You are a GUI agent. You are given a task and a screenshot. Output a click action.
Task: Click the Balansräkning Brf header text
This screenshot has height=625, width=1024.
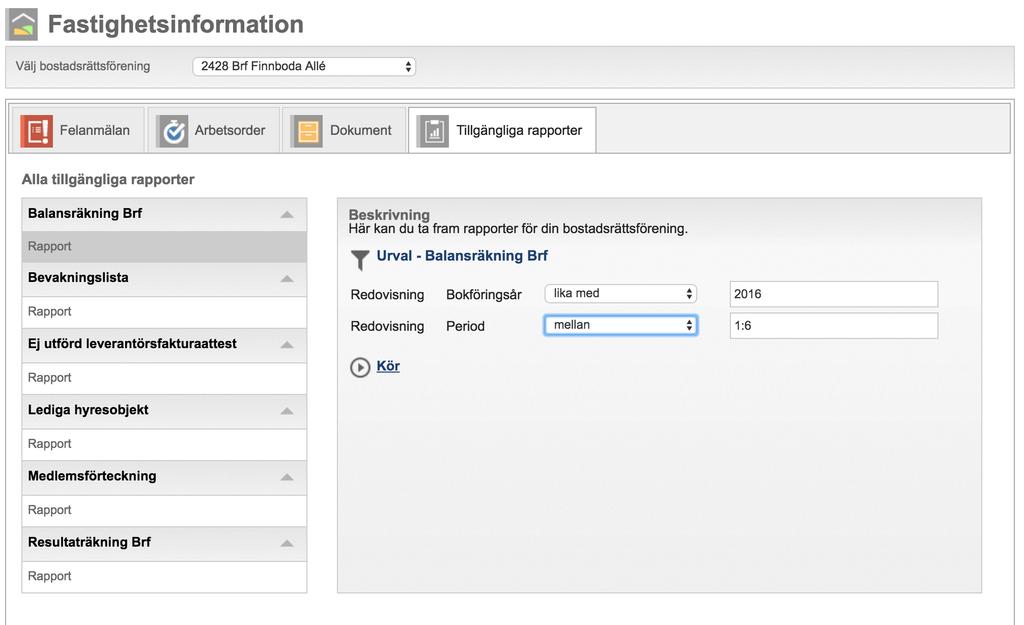(x=85, y=214)
